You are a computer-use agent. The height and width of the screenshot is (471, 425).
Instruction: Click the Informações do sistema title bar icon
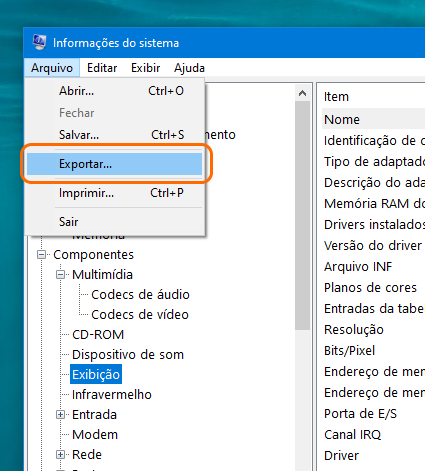coord(39,42)
